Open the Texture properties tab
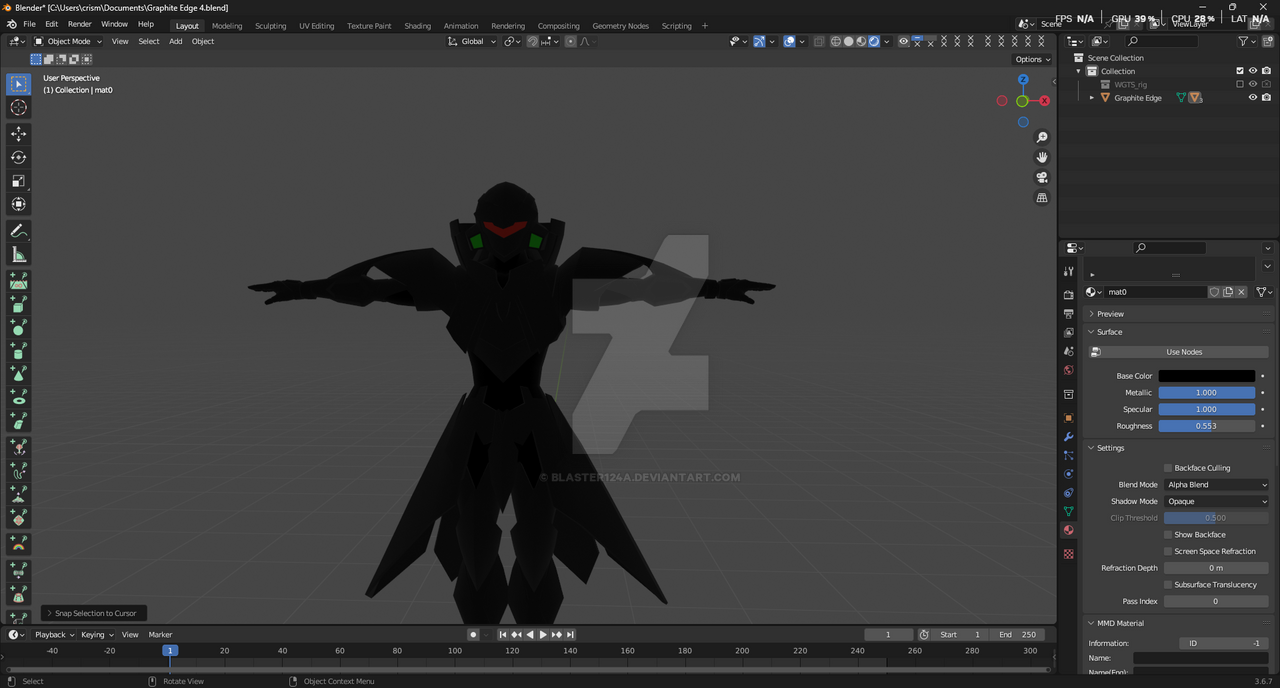Screen dimensions: 1280x688 pos(1069,554)
